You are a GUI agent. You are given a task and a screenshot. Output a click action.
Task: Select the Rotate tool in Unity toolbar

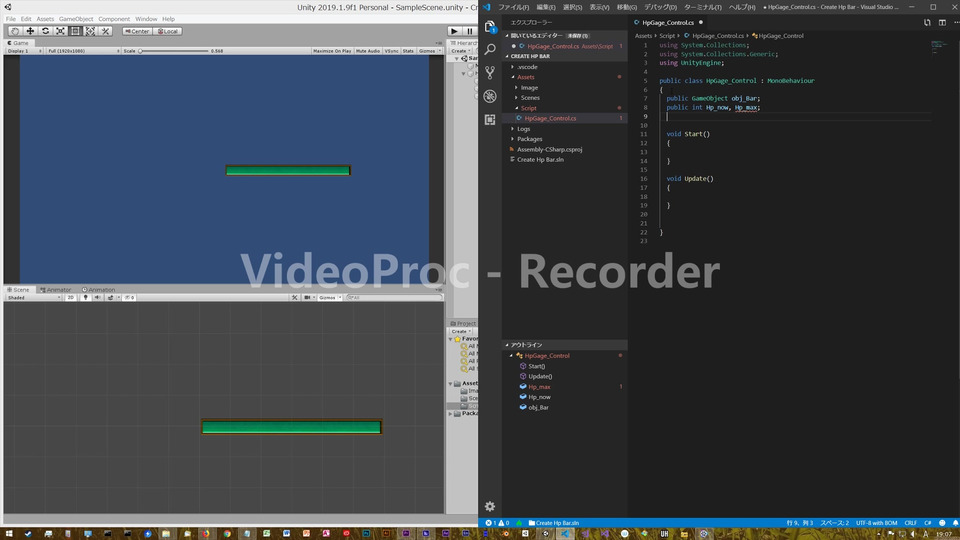(45, 31)
